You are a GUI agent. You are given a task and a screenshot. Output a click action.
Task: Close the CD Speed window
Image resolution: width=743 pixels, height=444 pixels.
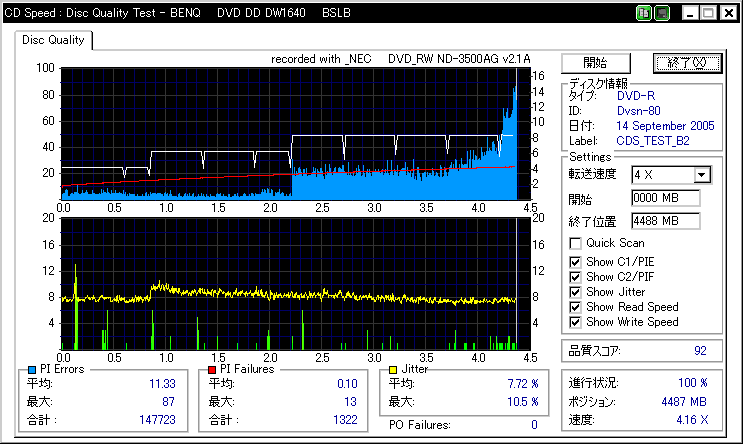(x=729, y=13)
